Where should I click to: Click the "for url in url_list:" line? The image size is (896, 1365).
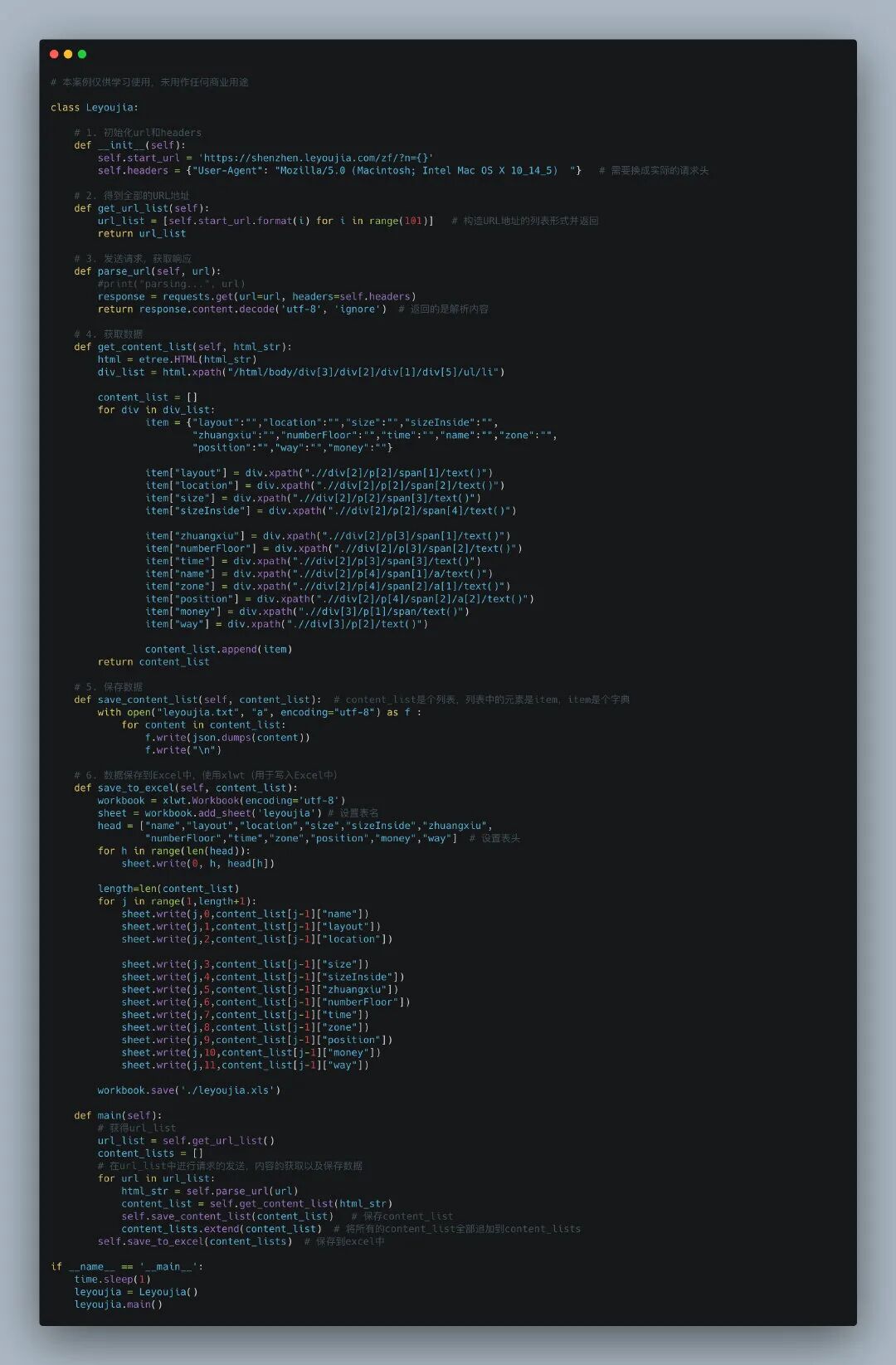(x=156, y=1178)
